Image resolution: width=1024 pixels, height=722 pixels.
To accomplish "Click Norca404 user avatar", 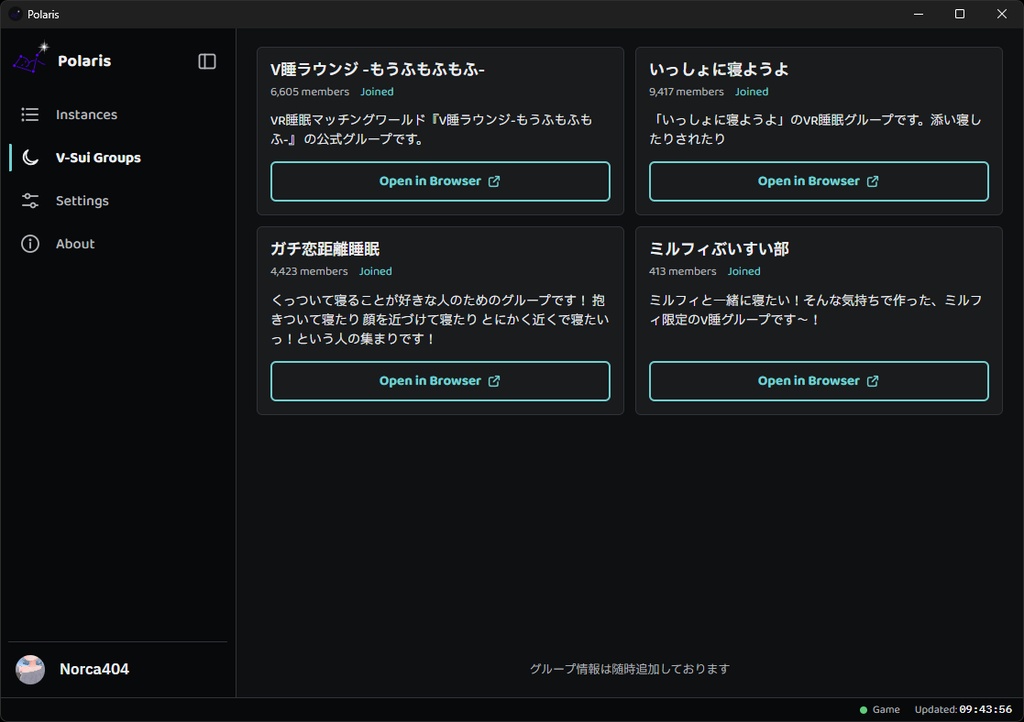I will coord(30,669).
